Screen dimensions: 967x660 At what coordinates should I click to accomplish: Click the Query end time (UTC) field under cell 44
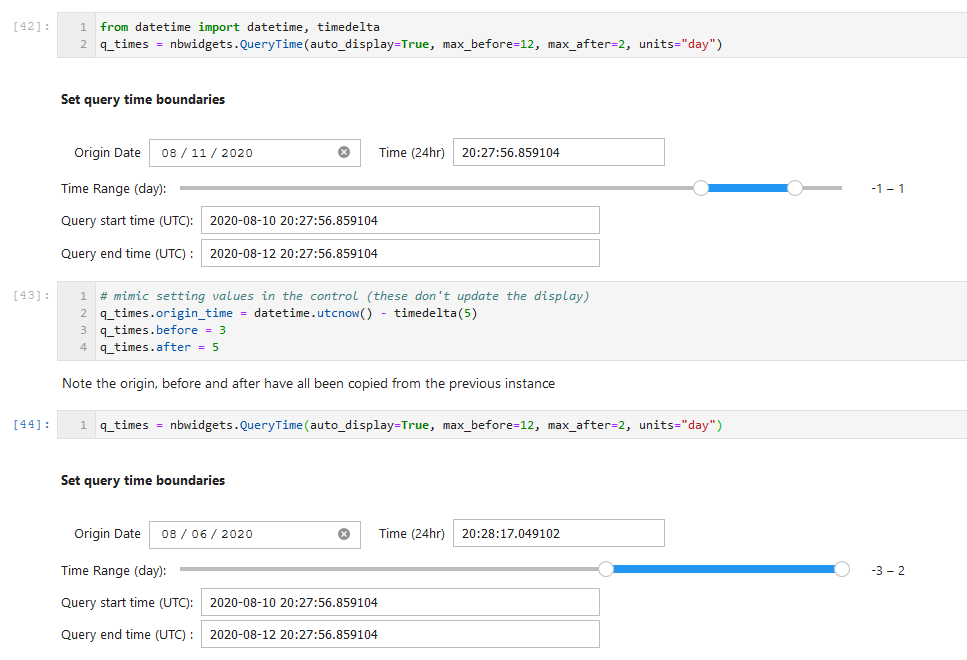coord(400,634)
